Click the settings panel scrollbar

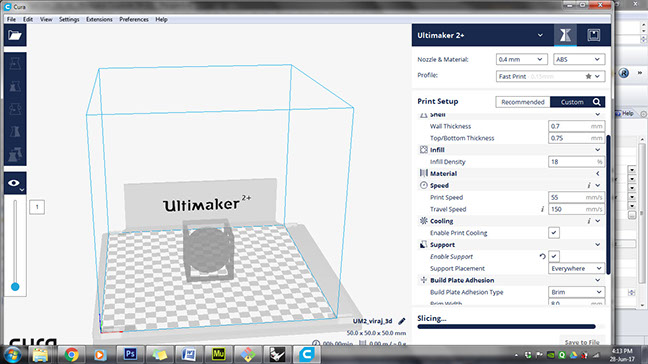tap(608, 205)
